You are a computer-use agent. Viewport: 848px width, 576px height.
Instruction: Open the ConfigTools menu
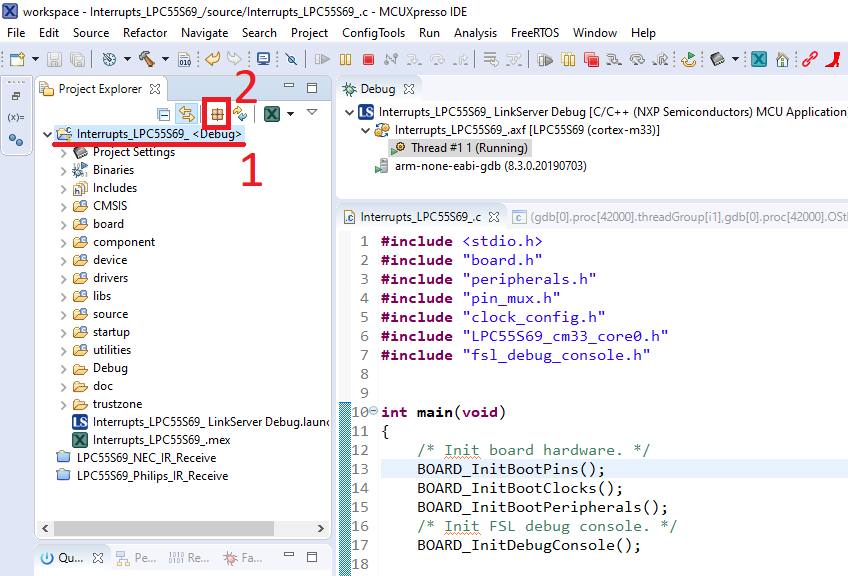click(373, 33)
